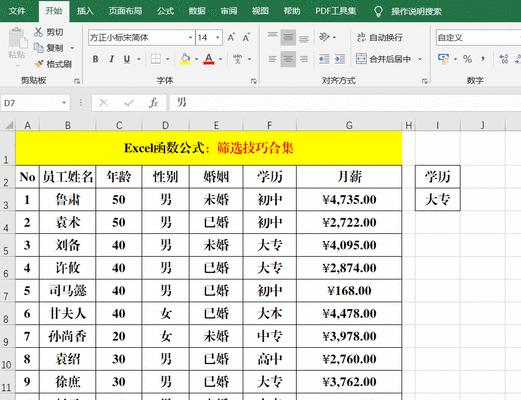Select header cell 员工姓名
The image size is (521, 400).
68,177
